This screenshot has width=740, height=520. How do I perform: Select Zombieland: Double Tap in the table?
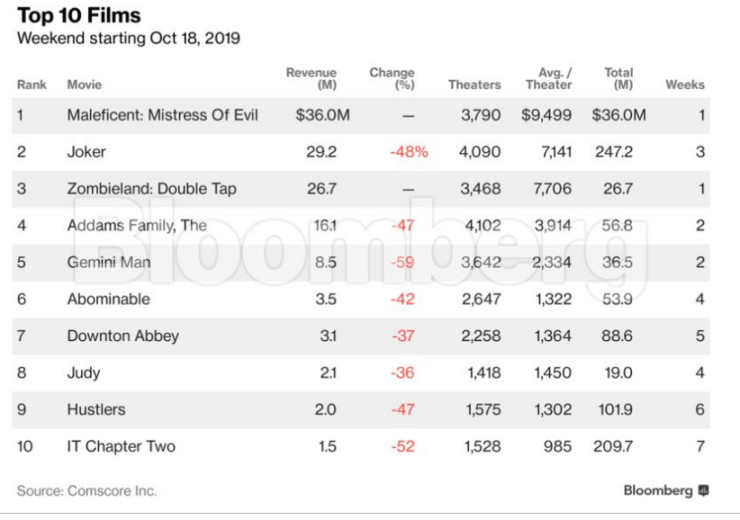151,189
